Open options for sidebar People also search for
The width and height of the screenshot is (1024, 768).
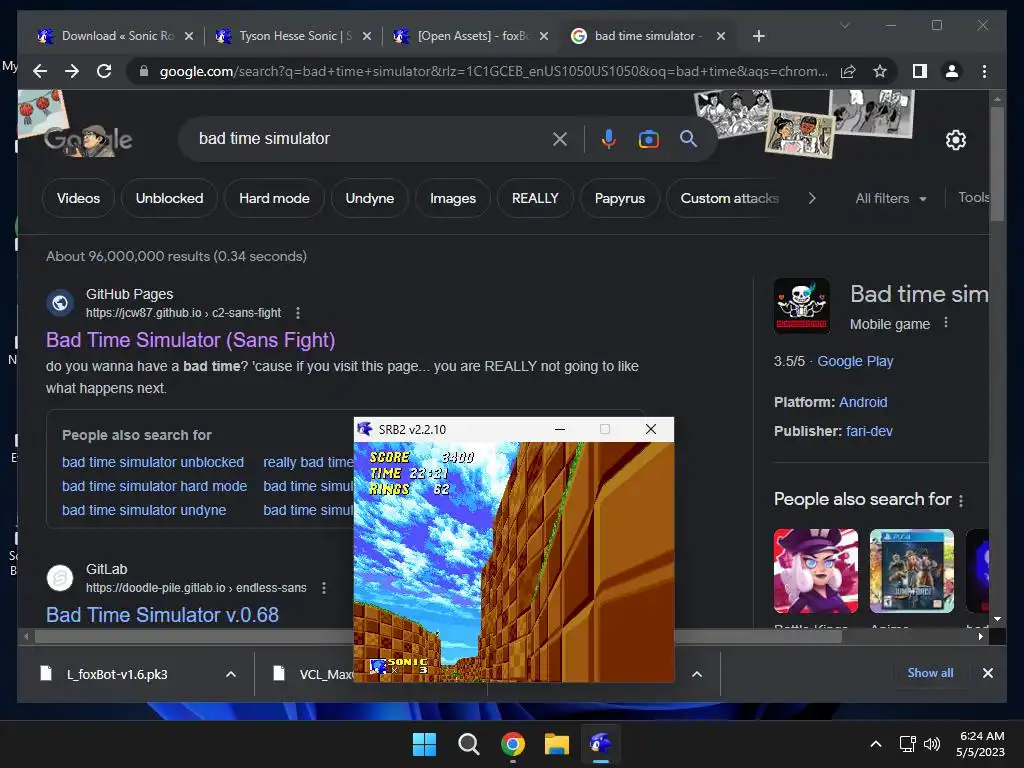(961, 500)
